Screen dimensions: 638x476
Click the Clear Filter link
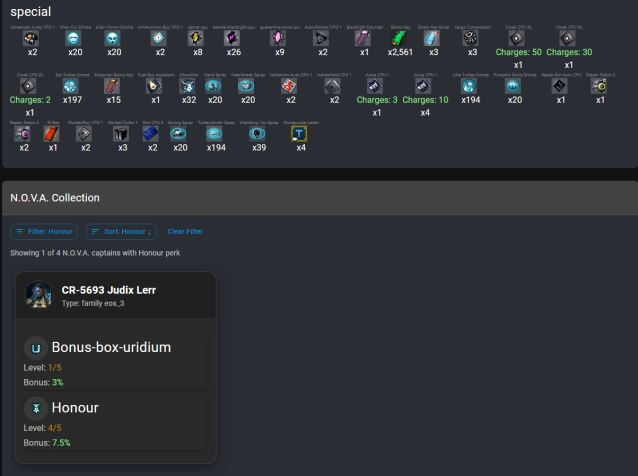[x=185, y=231]
